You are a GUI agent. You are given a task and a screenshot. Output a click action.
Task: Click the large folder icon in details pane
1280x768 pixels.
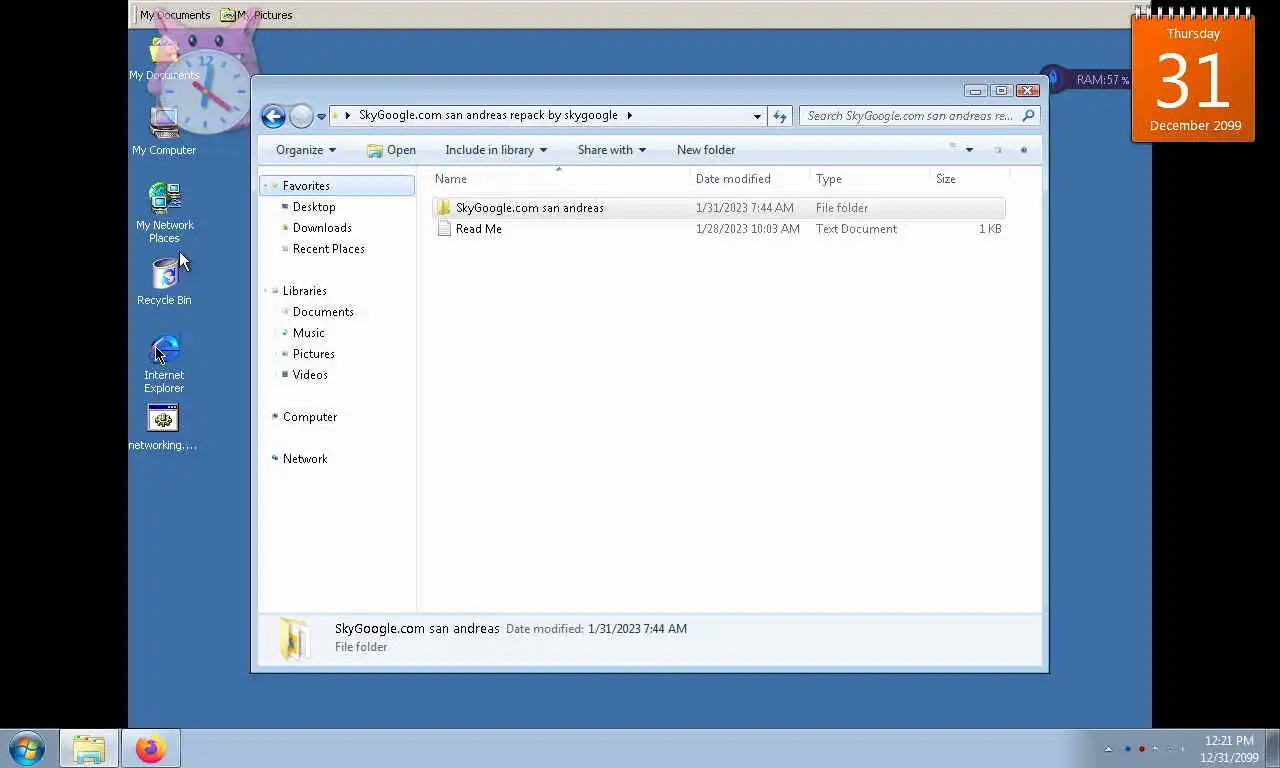click(294, 638)
